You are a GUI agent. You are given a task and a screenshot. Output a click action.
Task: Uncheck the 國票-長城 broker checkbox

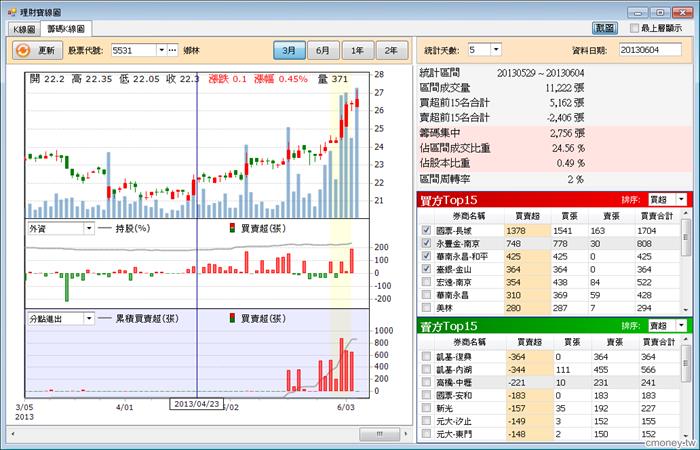[427, 230]
